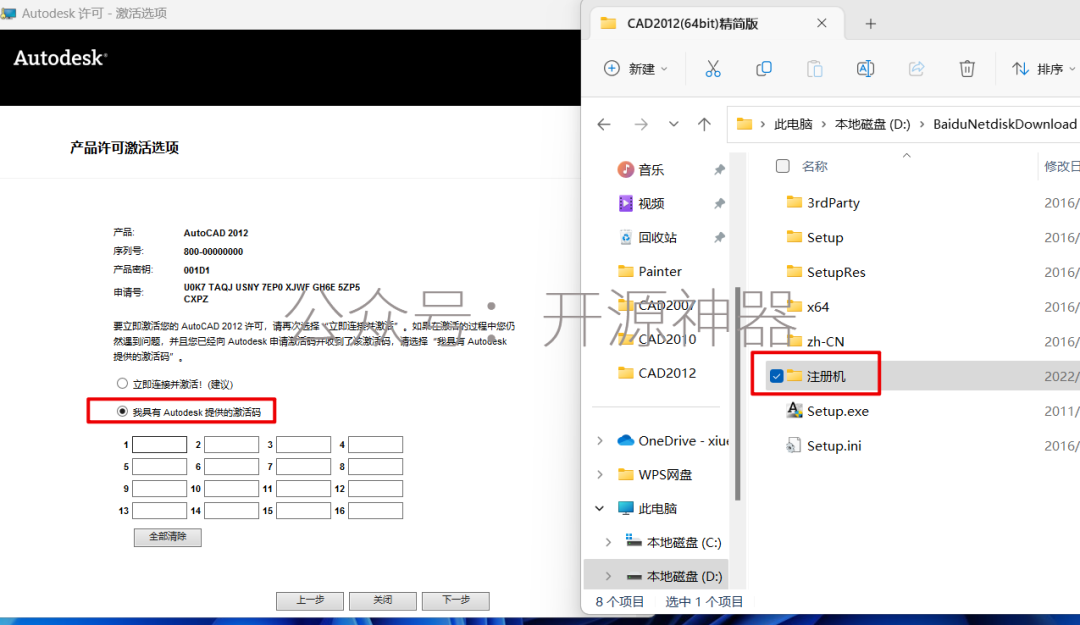Click BaiduNetdiskDownload in the address breadcrumb
Image resolution: width=1080 pixels, height=625 pixels.
pos(1005,124)
